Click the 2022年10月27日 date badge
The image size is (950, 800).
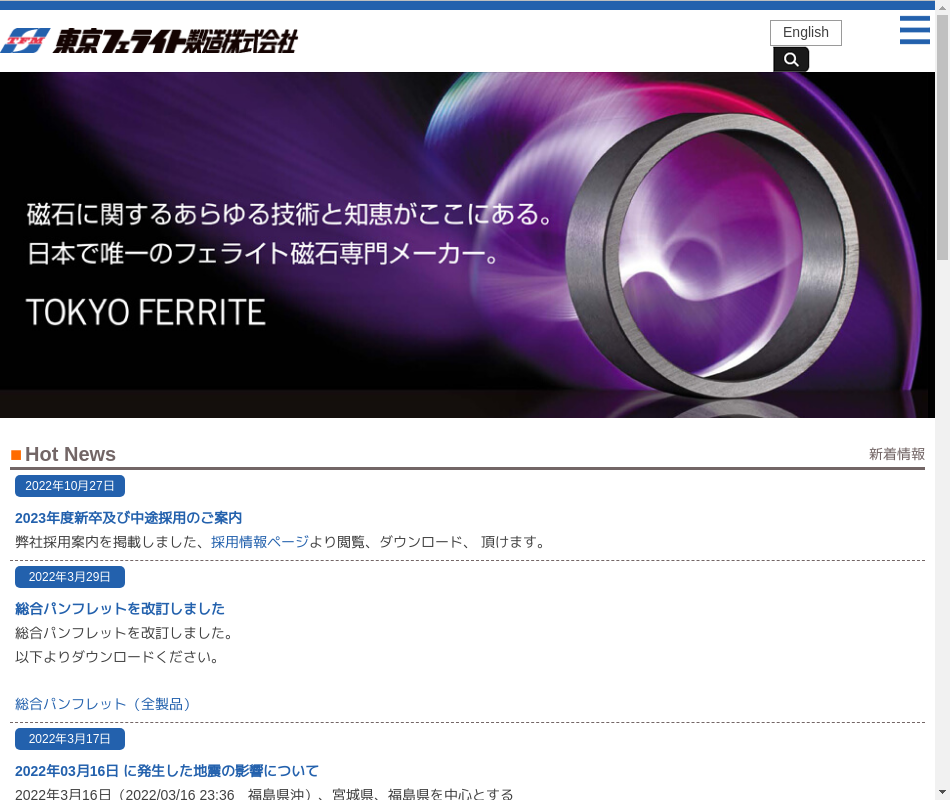(x=70, y=486)
